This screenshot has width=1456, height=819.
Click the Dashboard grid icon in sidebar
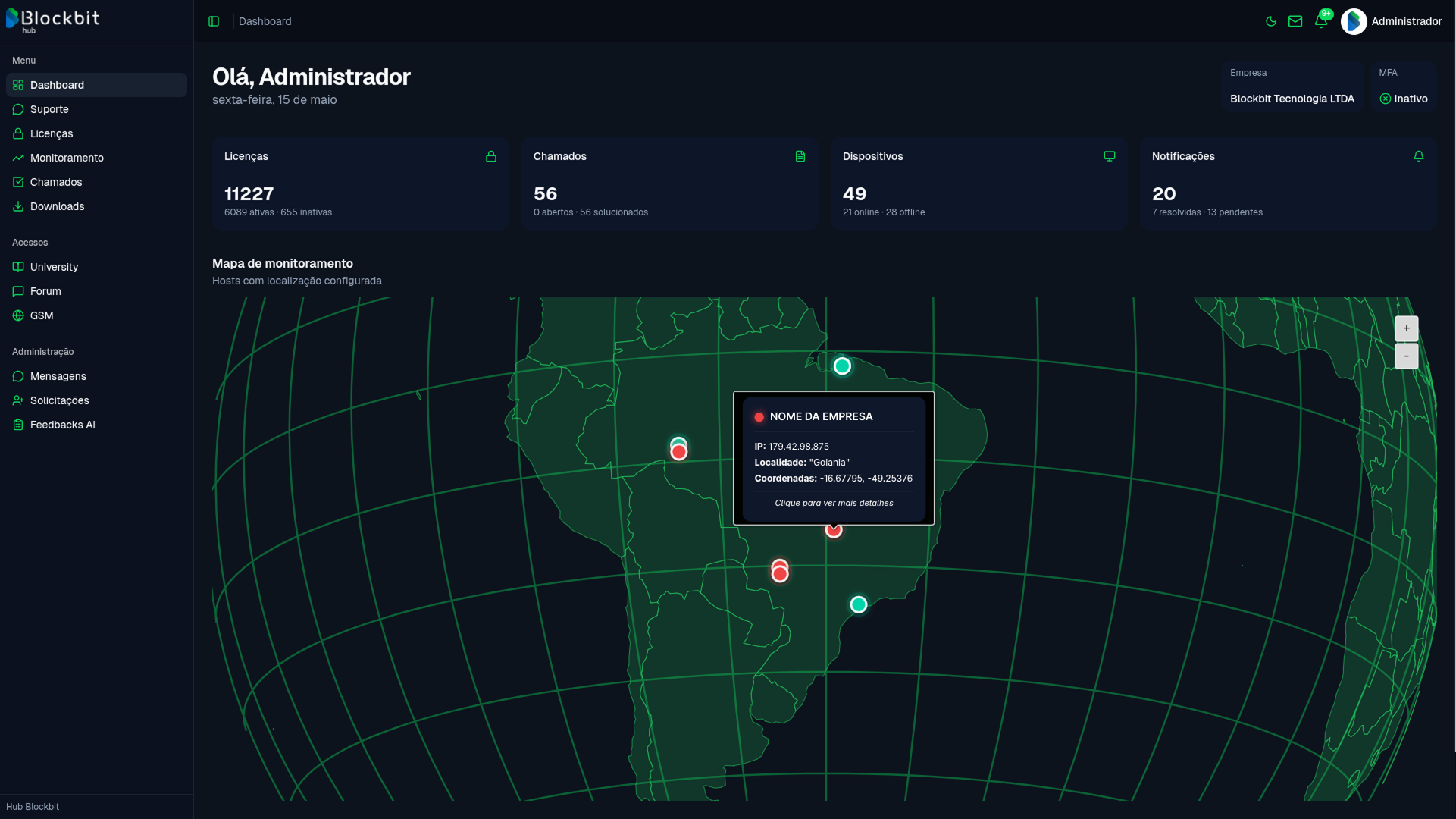pyautogui.click(x=18, y=85)
